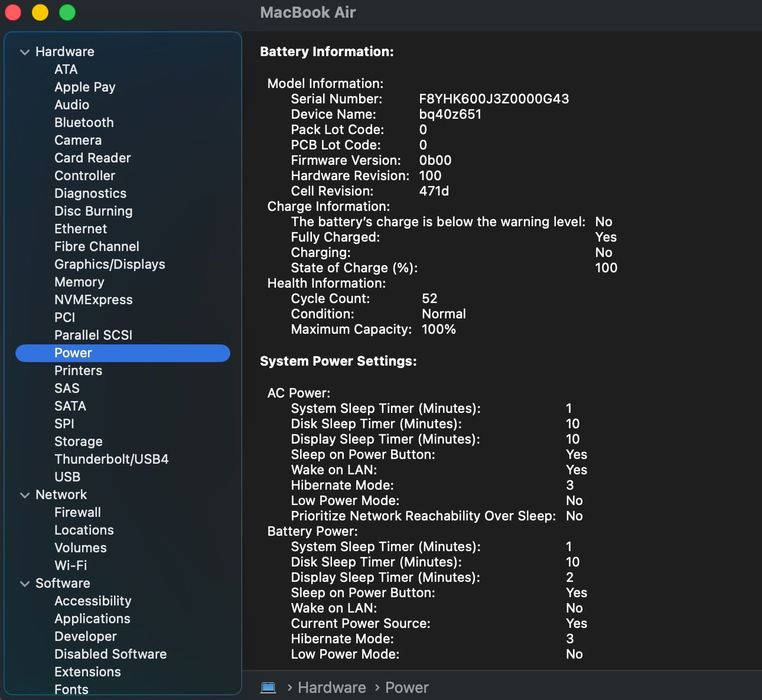Select Card Reader in the sidebar
Screen dimensions: 762x700
tap(93, 158)
